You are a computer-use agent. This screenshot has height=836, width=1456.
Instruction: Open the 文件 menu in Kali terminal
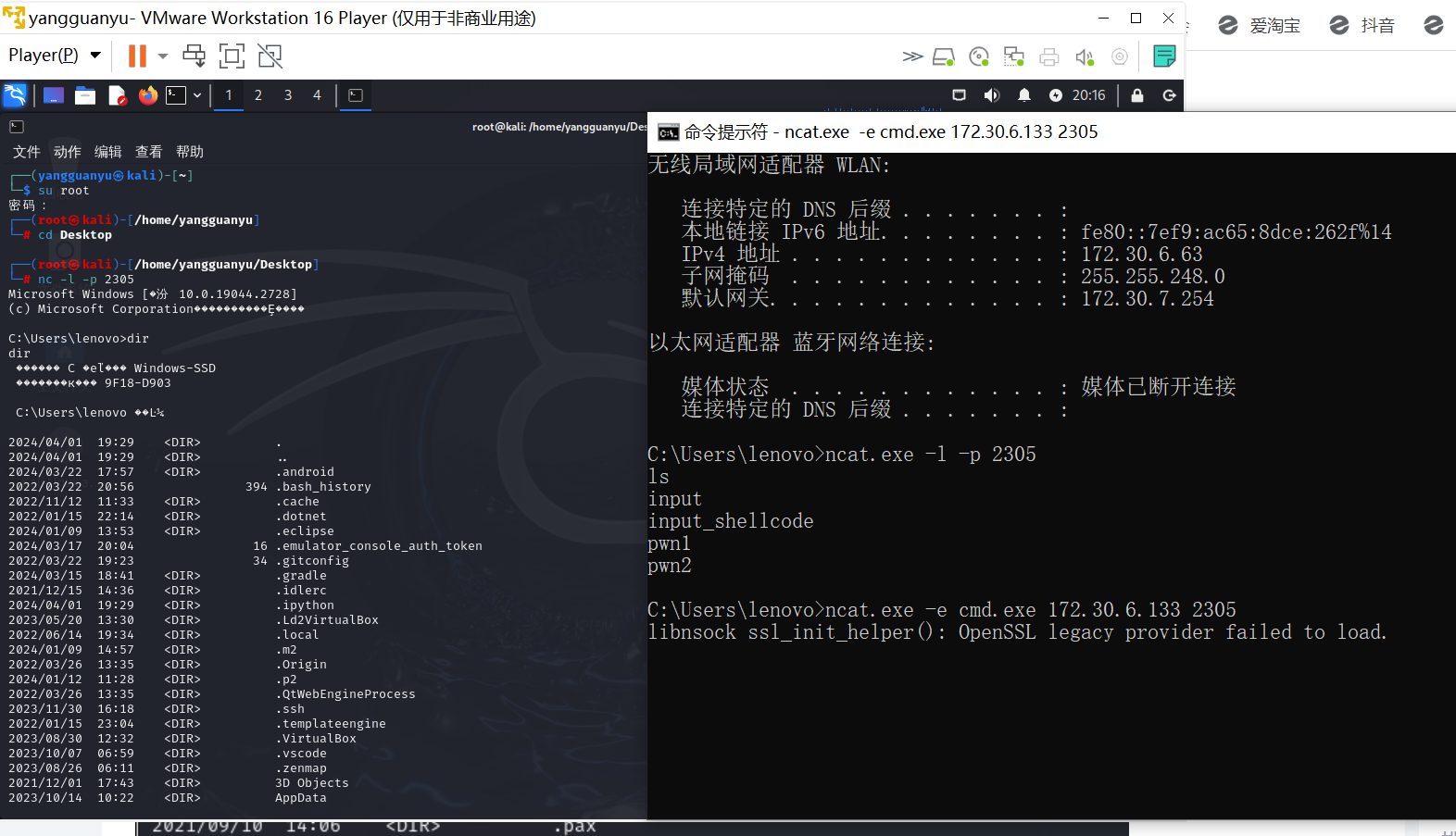[x=27, y=152]
